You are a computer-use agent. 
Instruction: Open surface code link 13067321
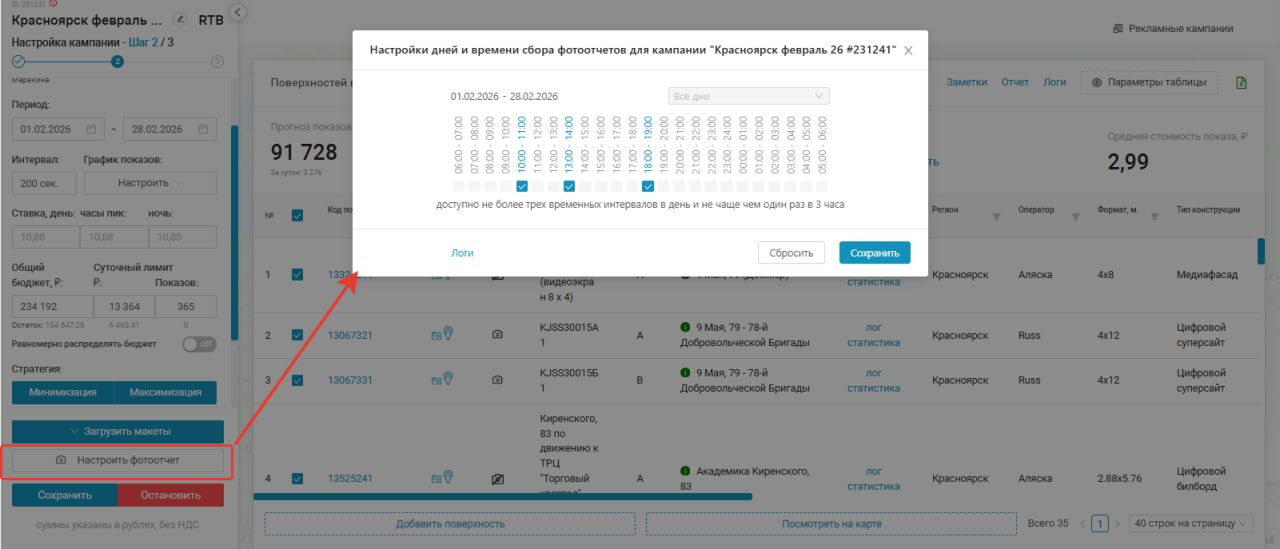[350, 335]
